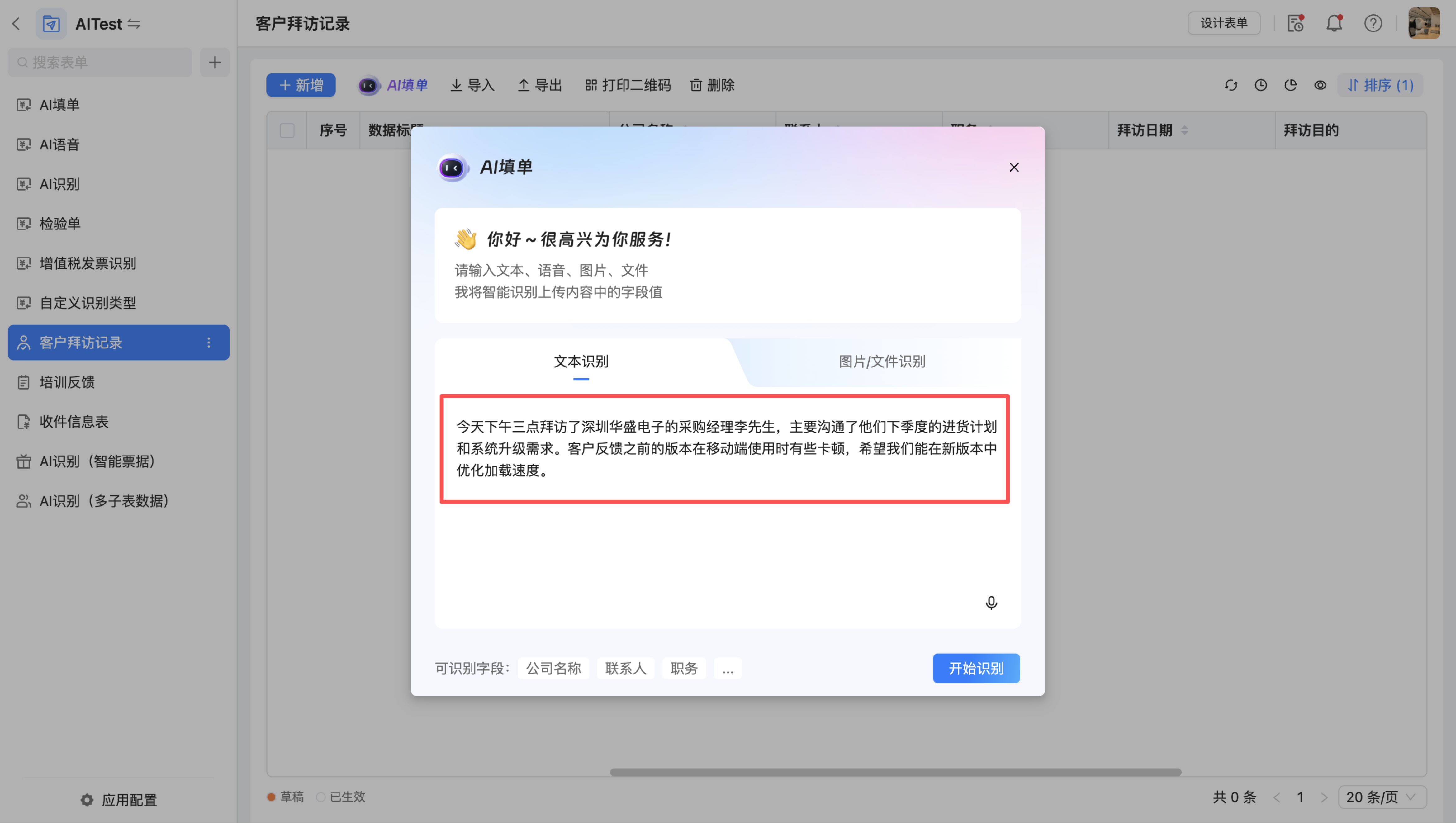Screen dimensions: 1456x823
Task: Open the three-dot menu on 客户拜访记录
Action: click(x=209, y=343)
